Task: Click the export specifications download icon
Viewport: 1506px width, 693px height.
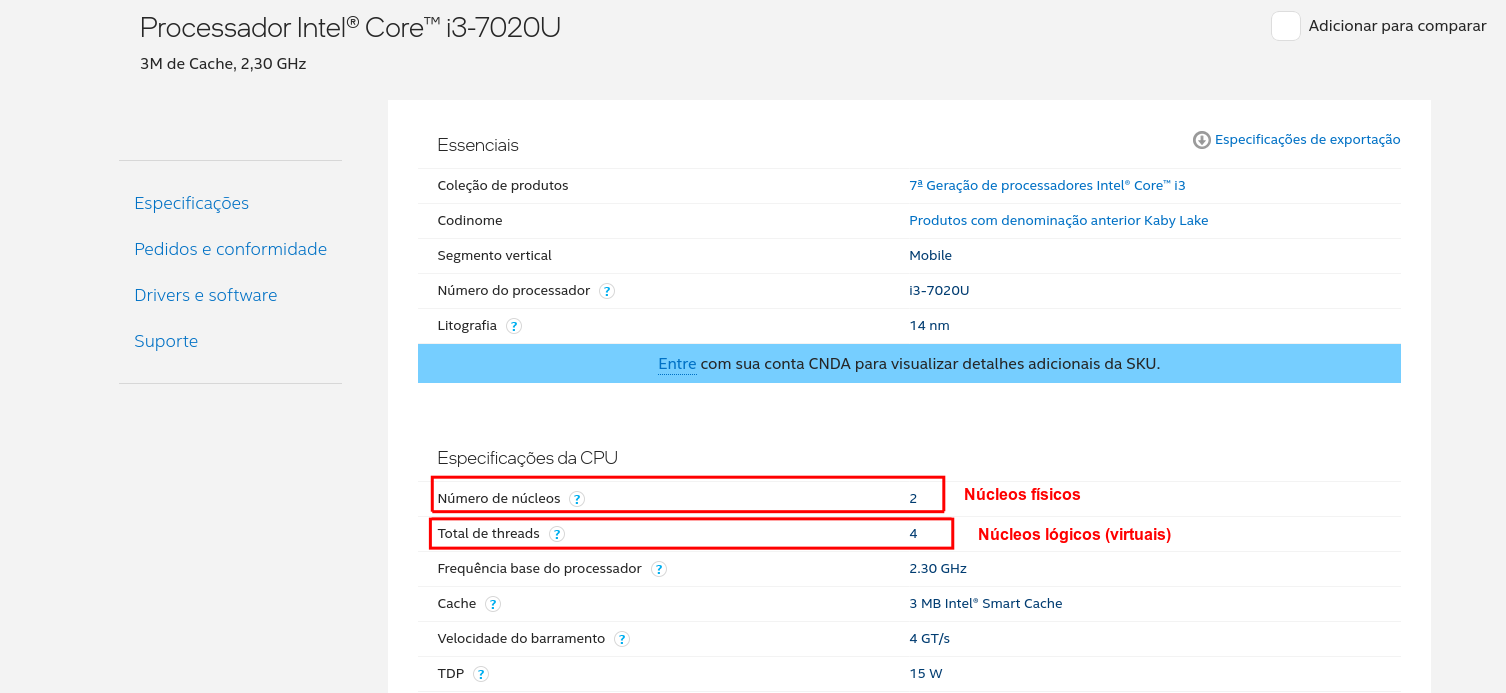Action: 1202,140
